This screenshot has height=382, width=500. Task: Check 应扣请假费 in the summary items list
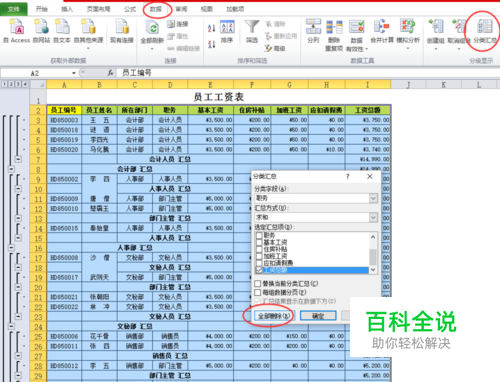point(259,263)
